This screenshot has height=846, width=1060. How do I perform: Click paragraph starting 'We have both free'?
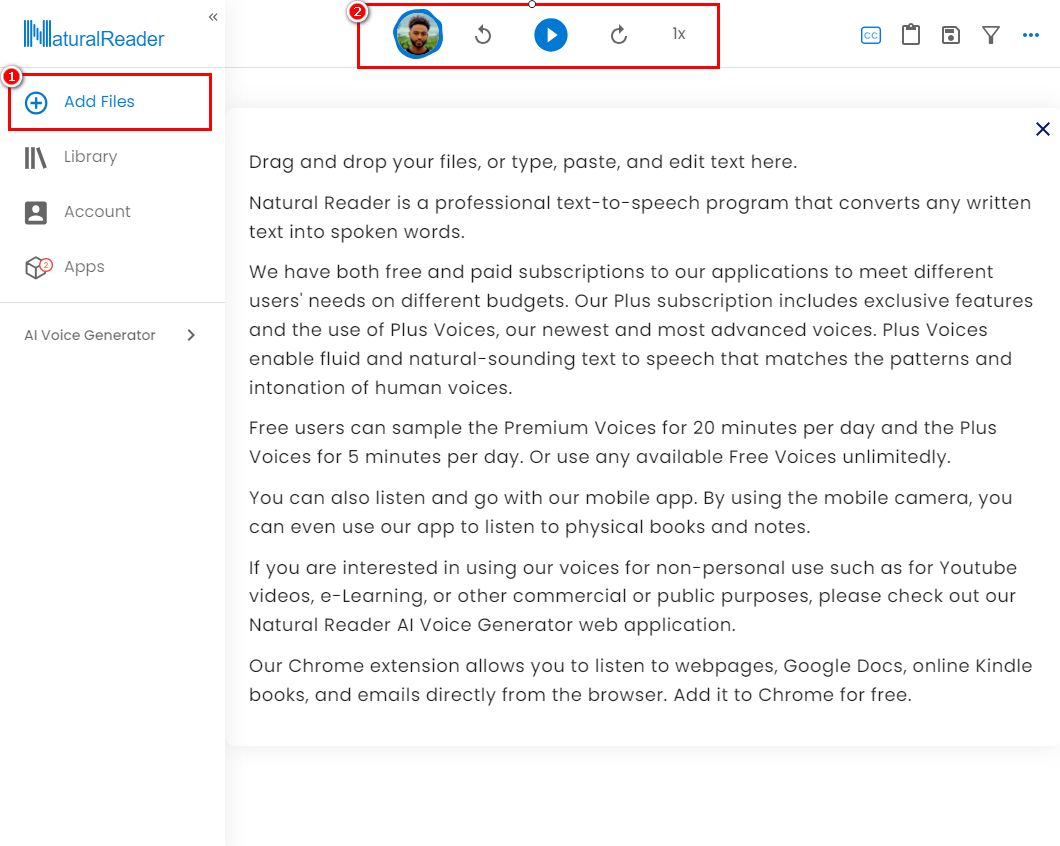(x=641, y=329)
